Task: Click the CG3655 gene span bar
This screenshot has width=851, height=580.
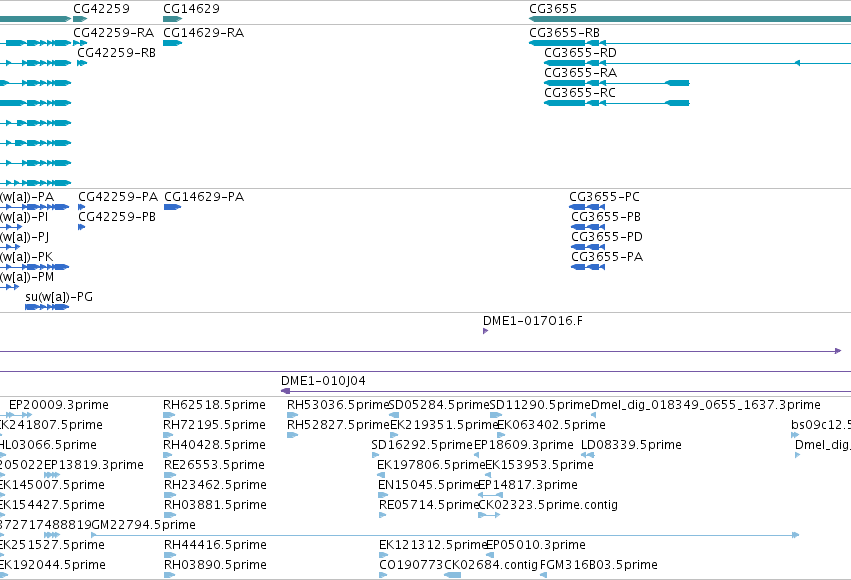Action: 690,19
